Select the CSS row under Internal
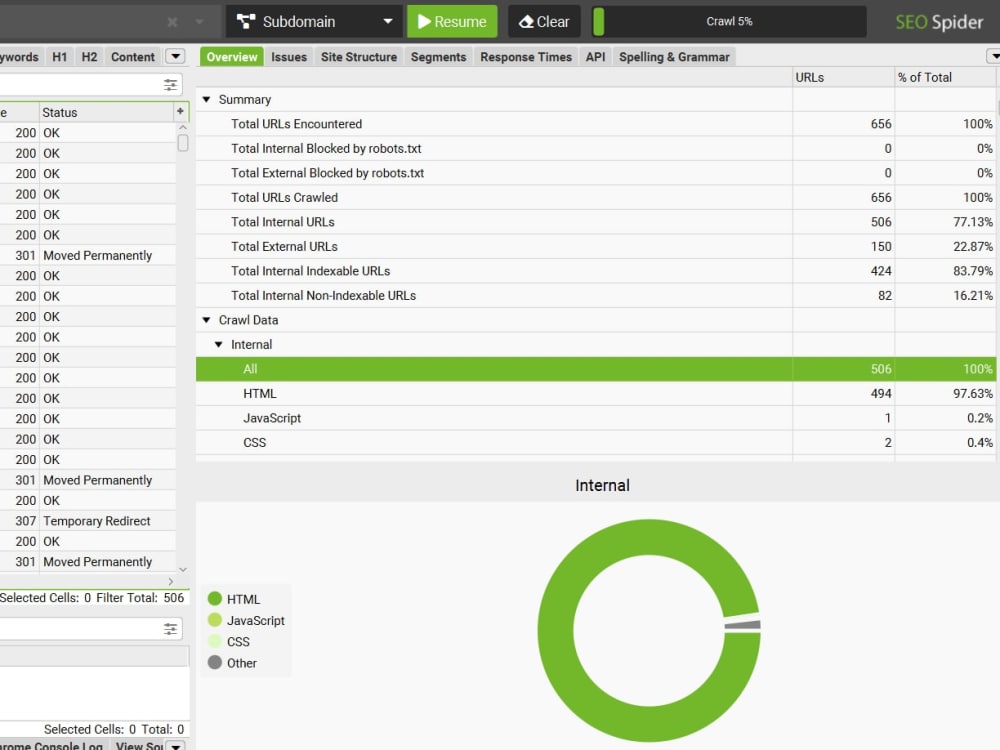 pyautogui.click(x=596, y=443)
